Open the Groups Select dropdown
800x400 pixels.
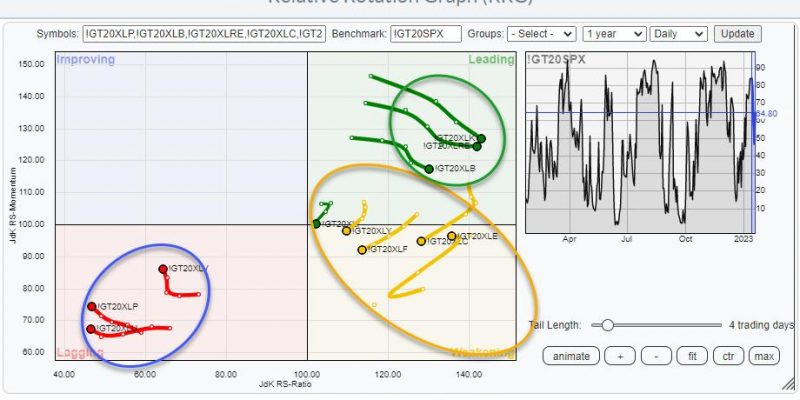(x=541, y=34)
